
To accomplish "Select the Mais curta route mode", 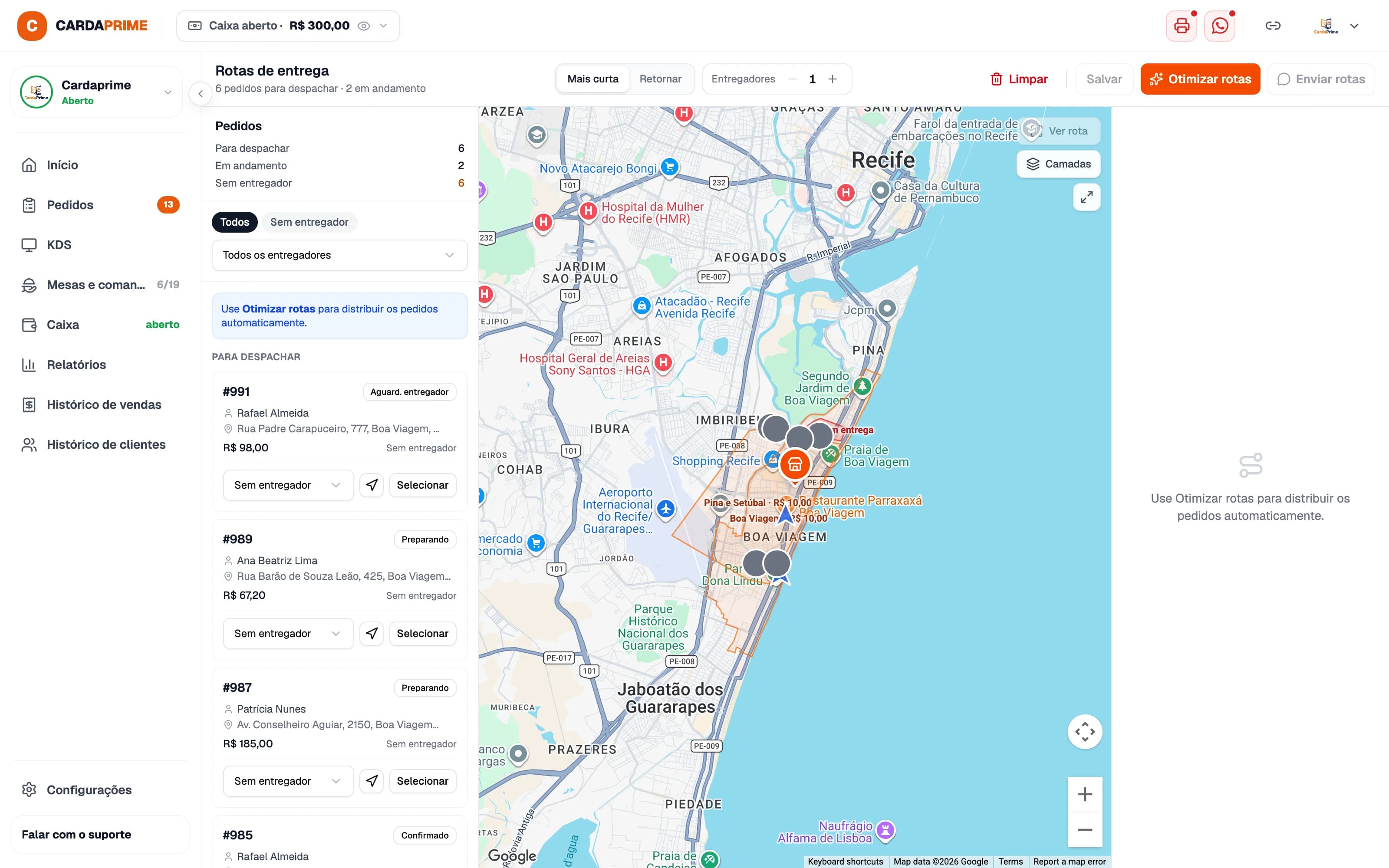I will click(593, 79).
